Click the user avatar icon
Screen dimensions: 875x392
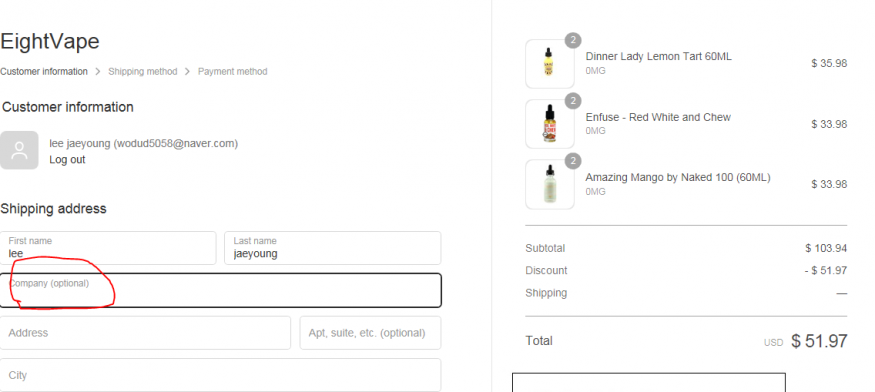coord(19,150)
